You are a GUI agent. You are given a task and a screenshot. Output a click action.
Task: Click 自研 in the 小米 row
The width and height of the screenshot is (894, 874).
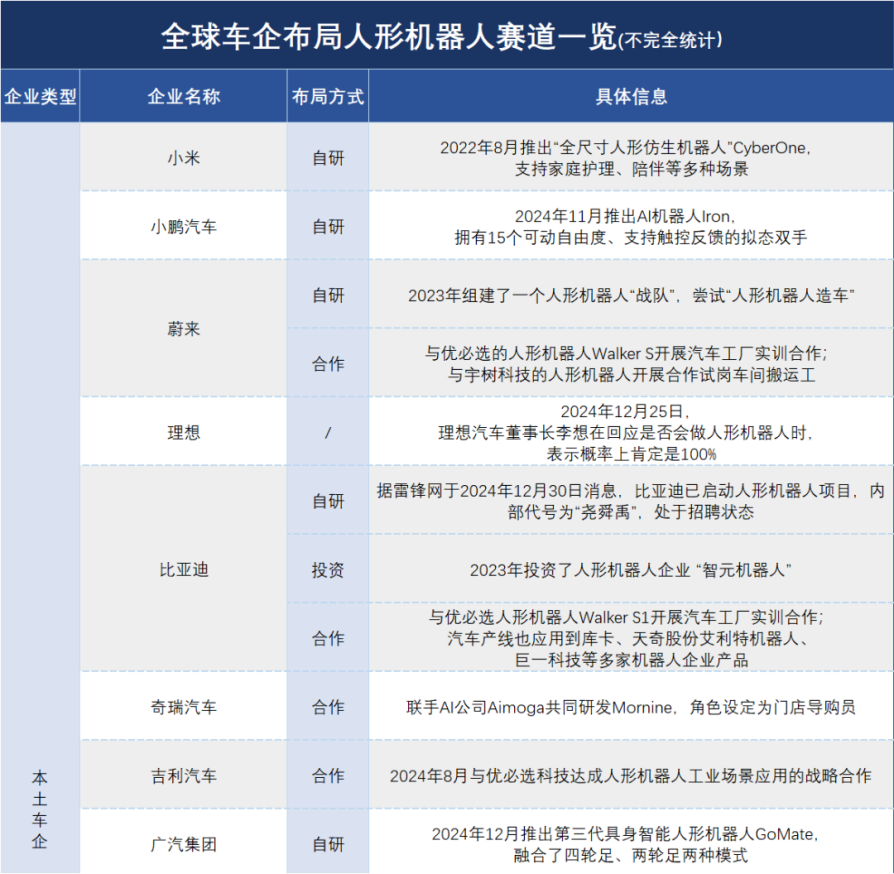click(x=328, y=157)
